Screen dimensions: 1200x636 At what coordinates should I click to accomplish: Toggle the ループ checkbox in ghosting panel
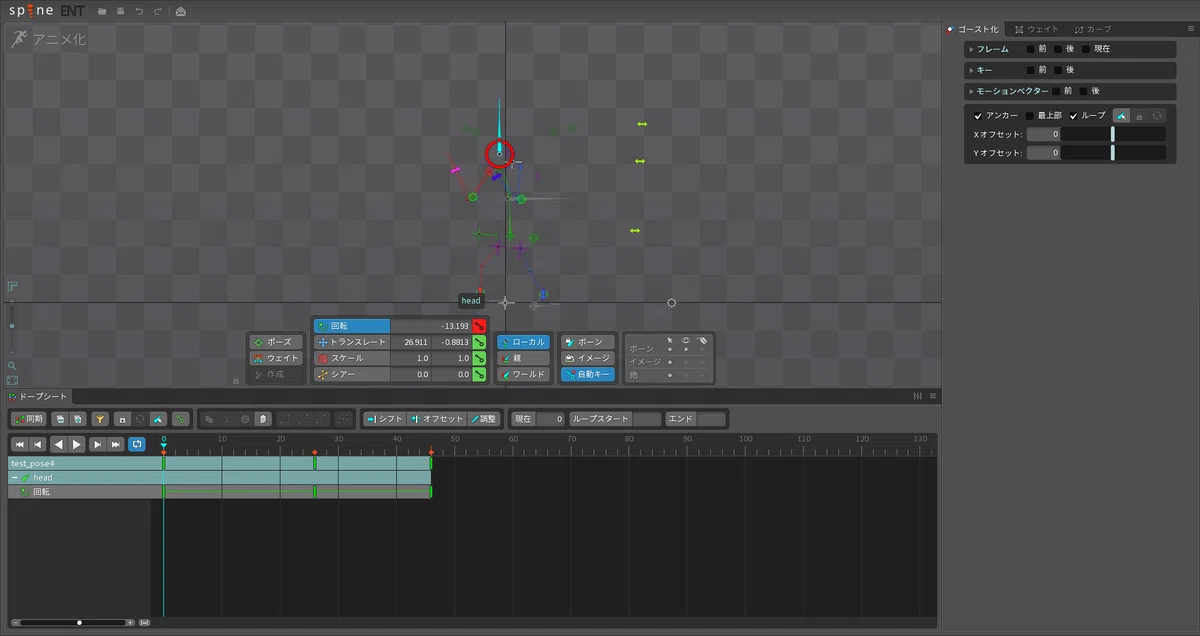point(1074,116)
